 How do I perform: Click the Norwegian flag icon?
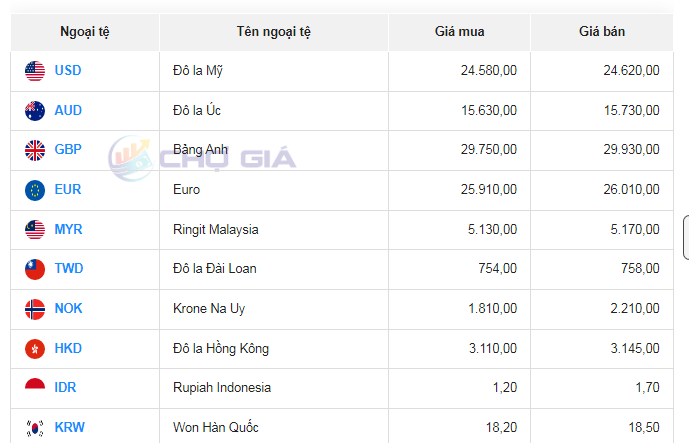coord(35,308)
